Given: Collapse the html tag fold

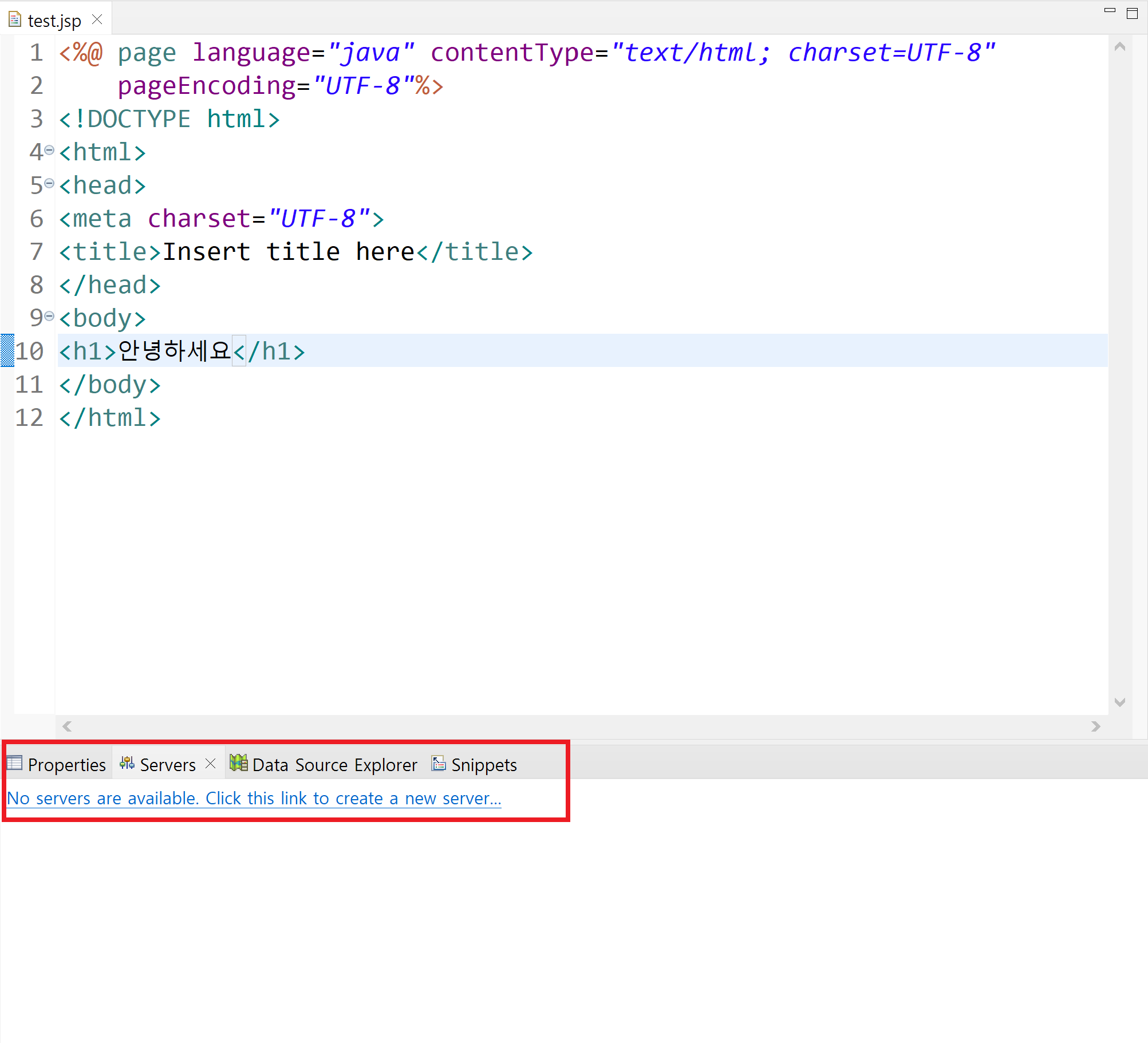Looking at the screenshot, I should (x=49, y=150).
